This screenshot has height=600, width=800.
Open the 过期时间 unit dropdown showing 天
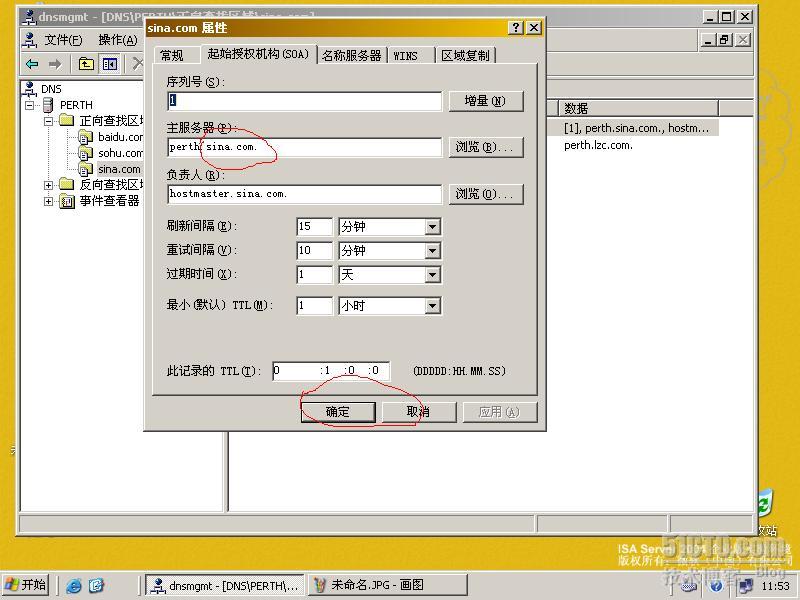click(432, 275)
